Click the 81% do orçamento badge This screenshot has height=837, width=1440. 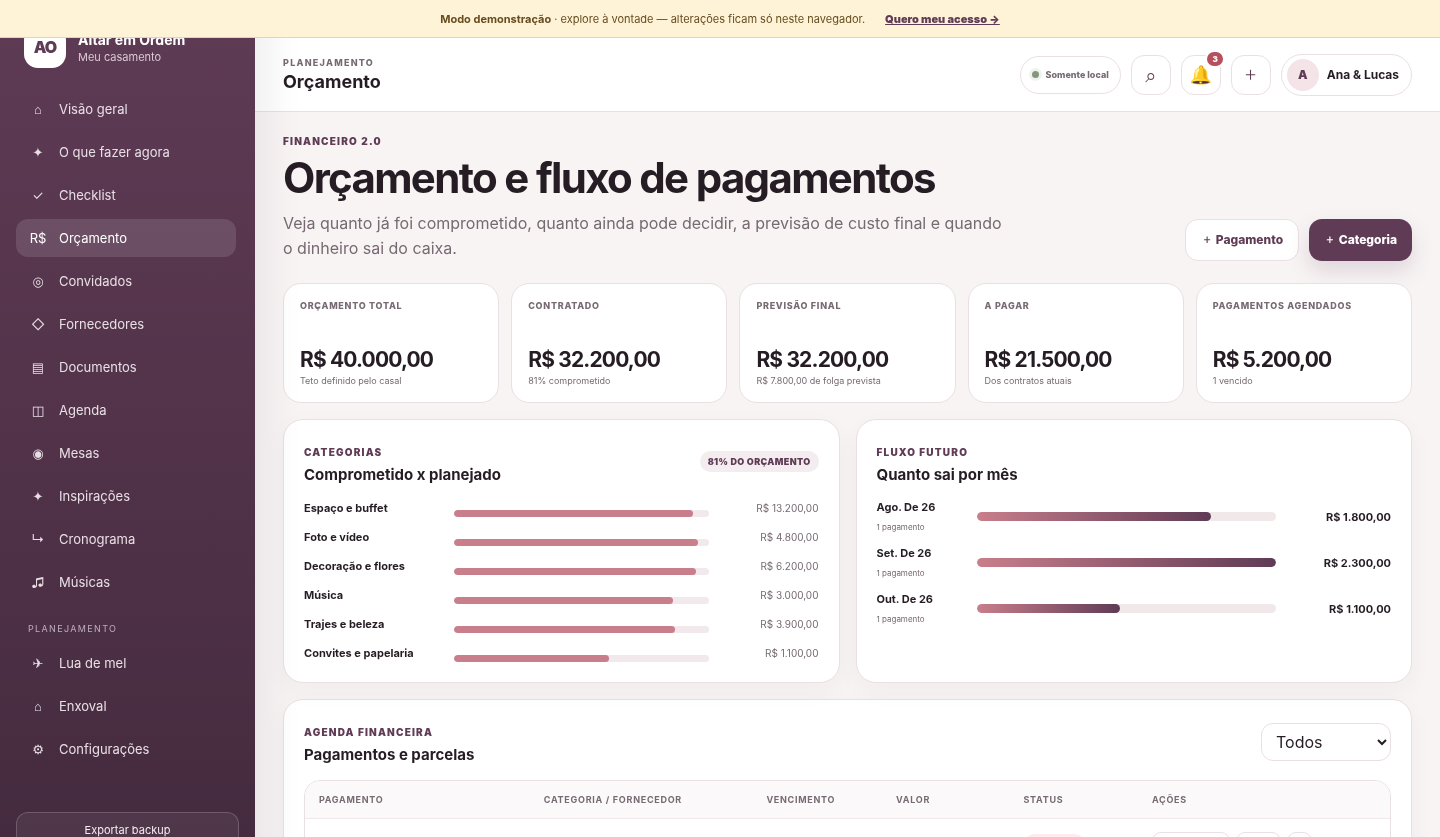(x=759, y=462)
